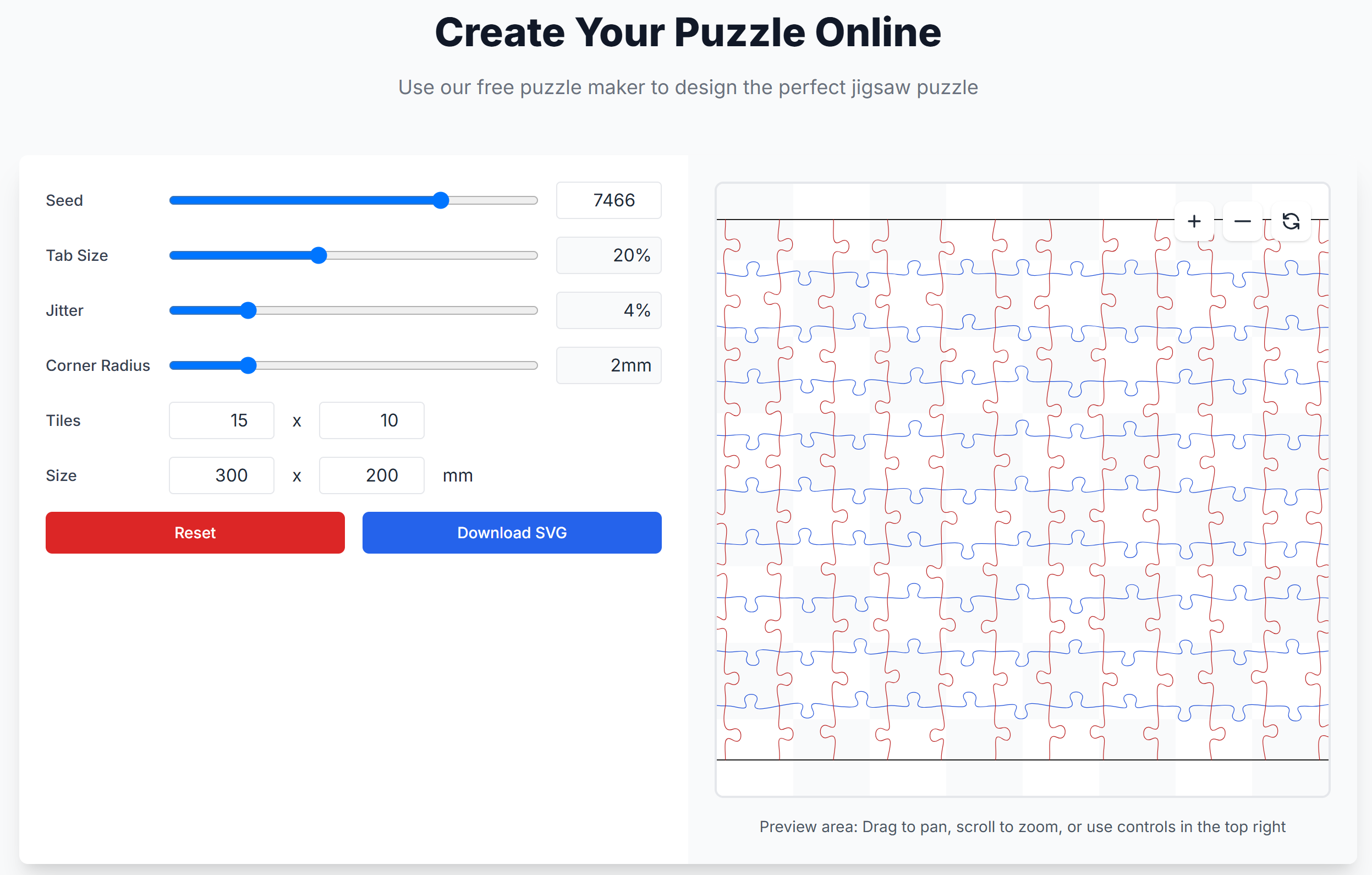1372x875 pixels.
Task: Click the Tab Size slider handle
Action: [x=319, y=255]
